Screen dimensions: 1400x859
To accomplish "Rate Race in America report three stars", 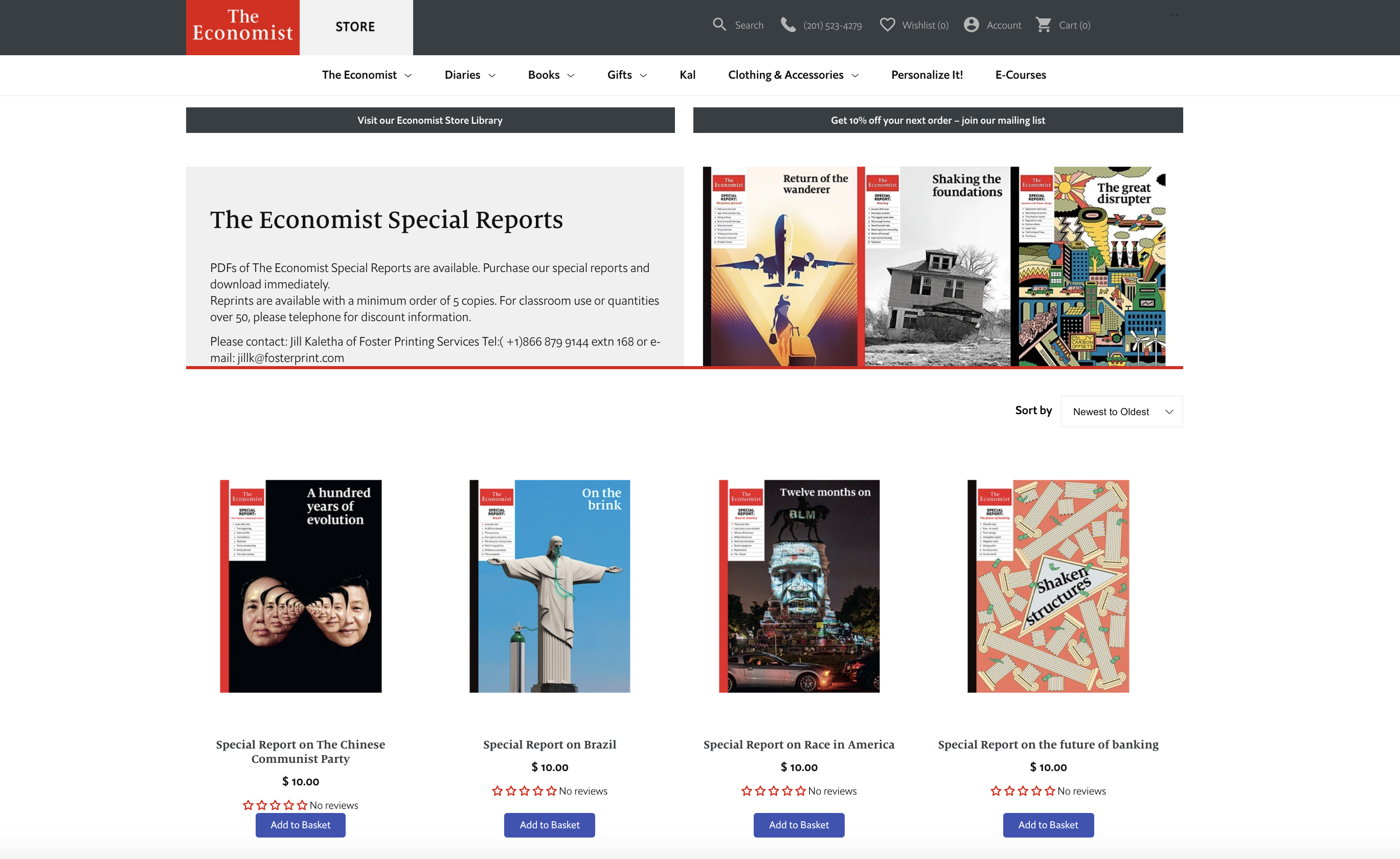I will (773, 791).
